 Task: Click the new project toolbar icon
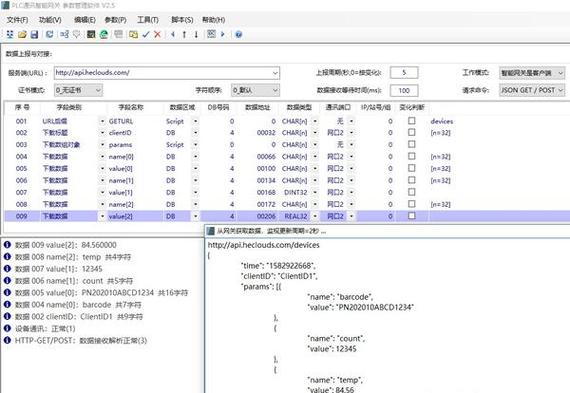(10, 34)
